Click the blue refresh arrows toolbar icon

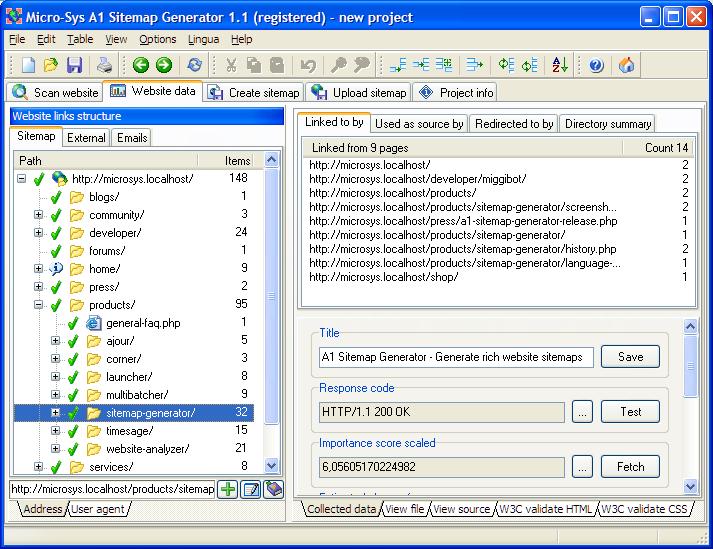tap(195, 65)
